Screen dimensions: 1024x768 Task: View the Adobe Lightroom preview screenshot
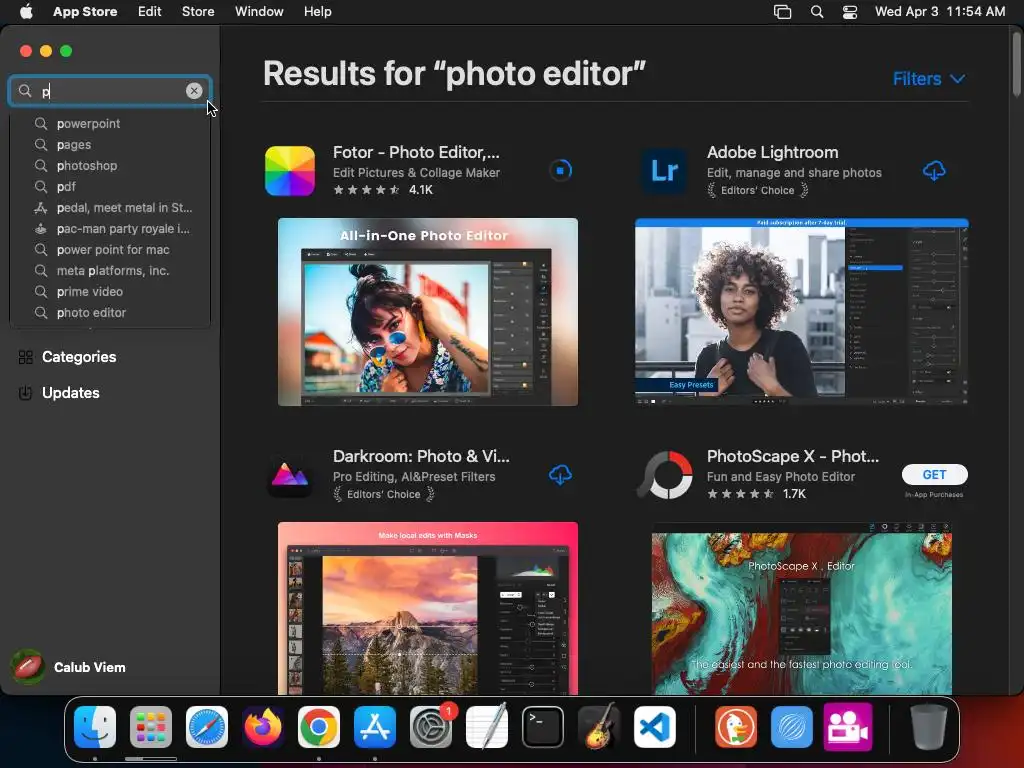tap(801, 312)
